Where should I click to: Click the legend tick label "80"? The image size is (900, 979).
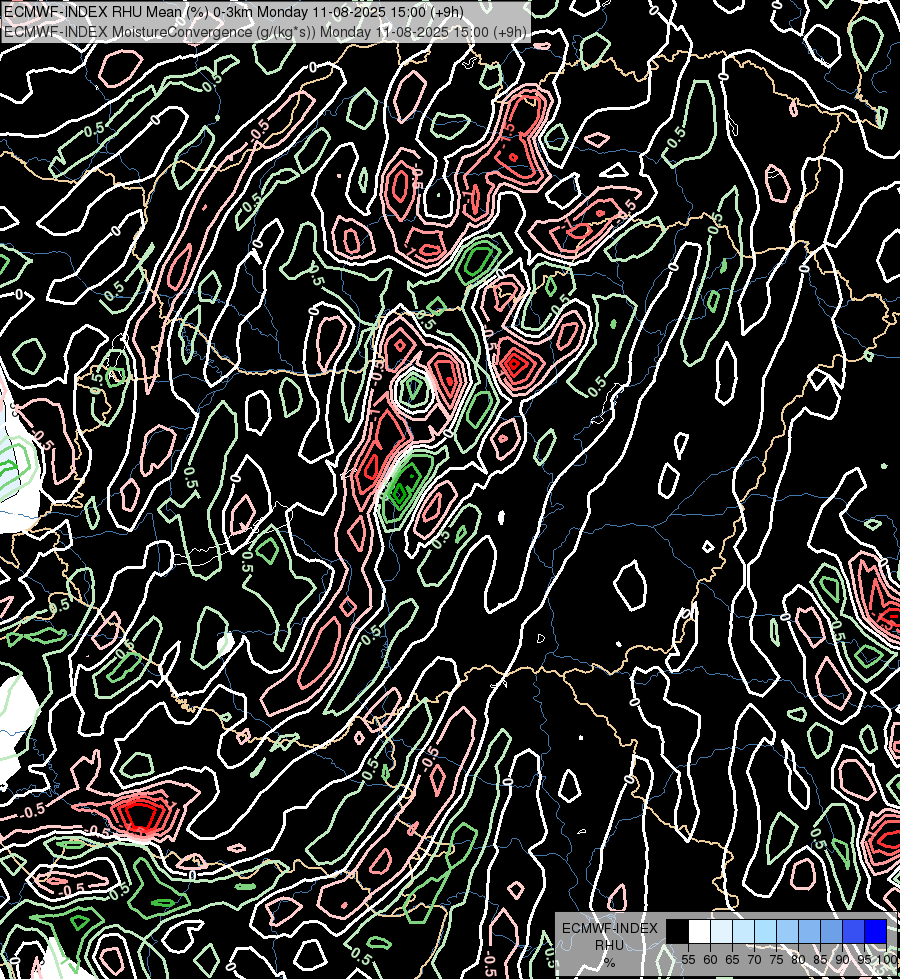[x=798, y=960]
